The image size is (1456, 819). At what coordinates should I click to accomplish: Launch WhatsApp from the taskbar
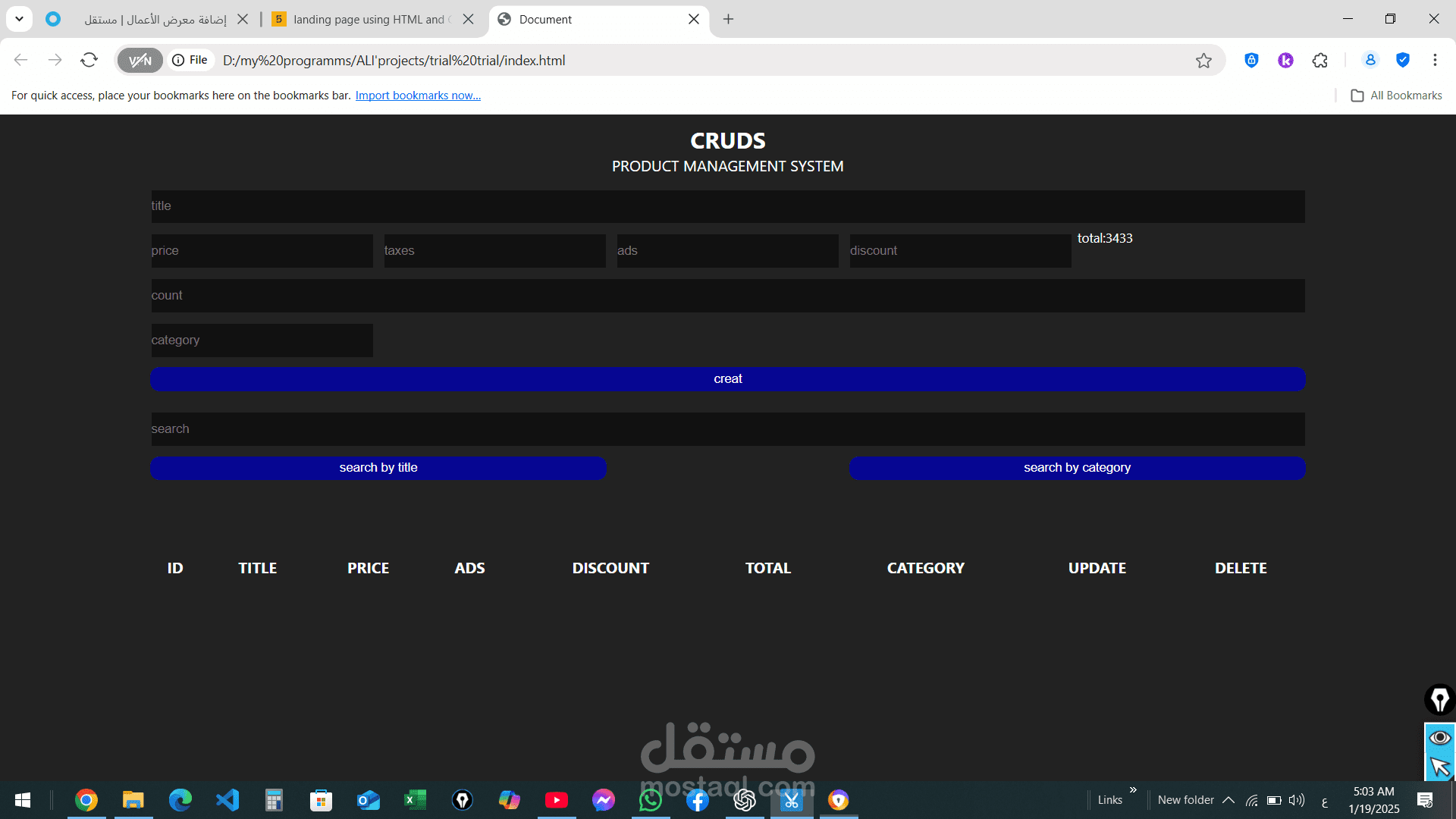(x=651, y=799)
